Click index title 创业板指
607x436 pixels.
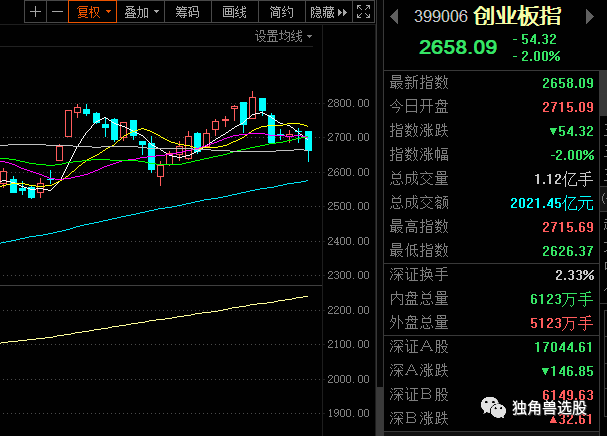pos(517,16)
